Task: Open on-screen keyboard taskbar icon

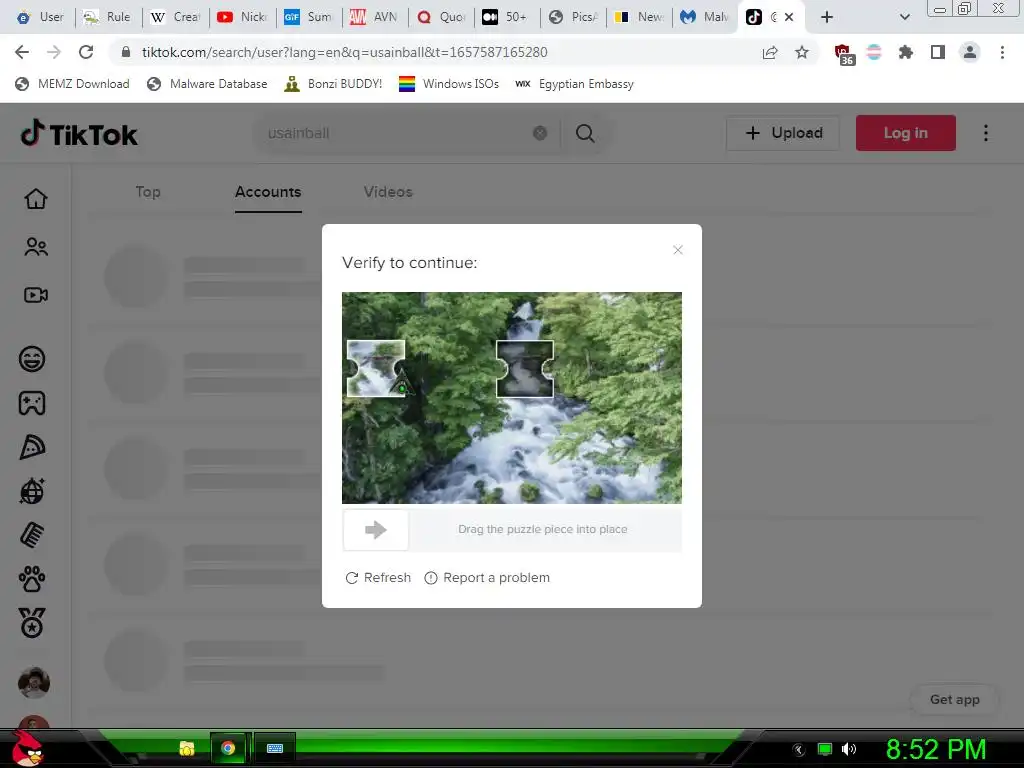Action: 275,748
